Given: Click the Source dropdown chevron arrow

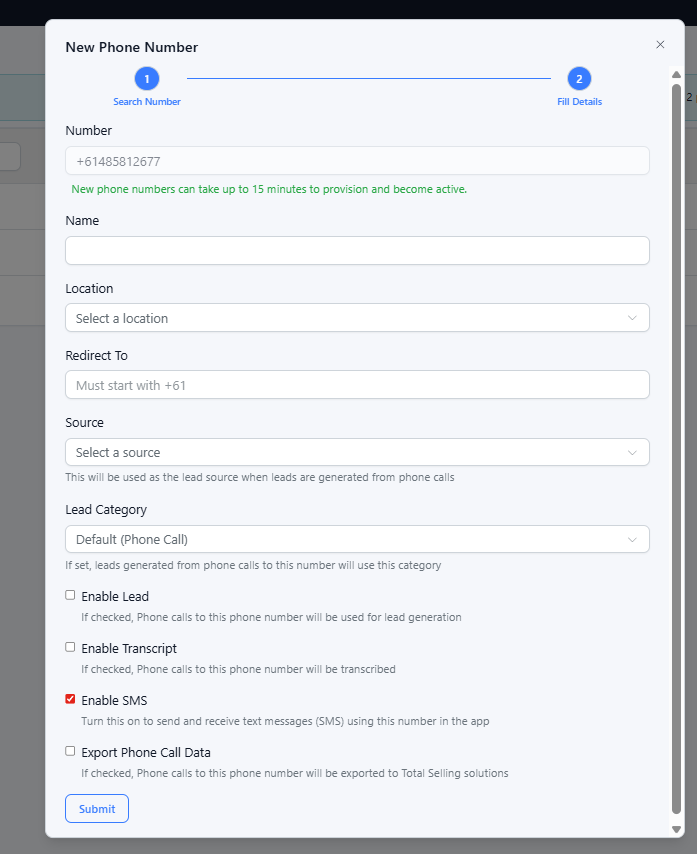Looking at the screenshot, I should (x=632, y=452).
